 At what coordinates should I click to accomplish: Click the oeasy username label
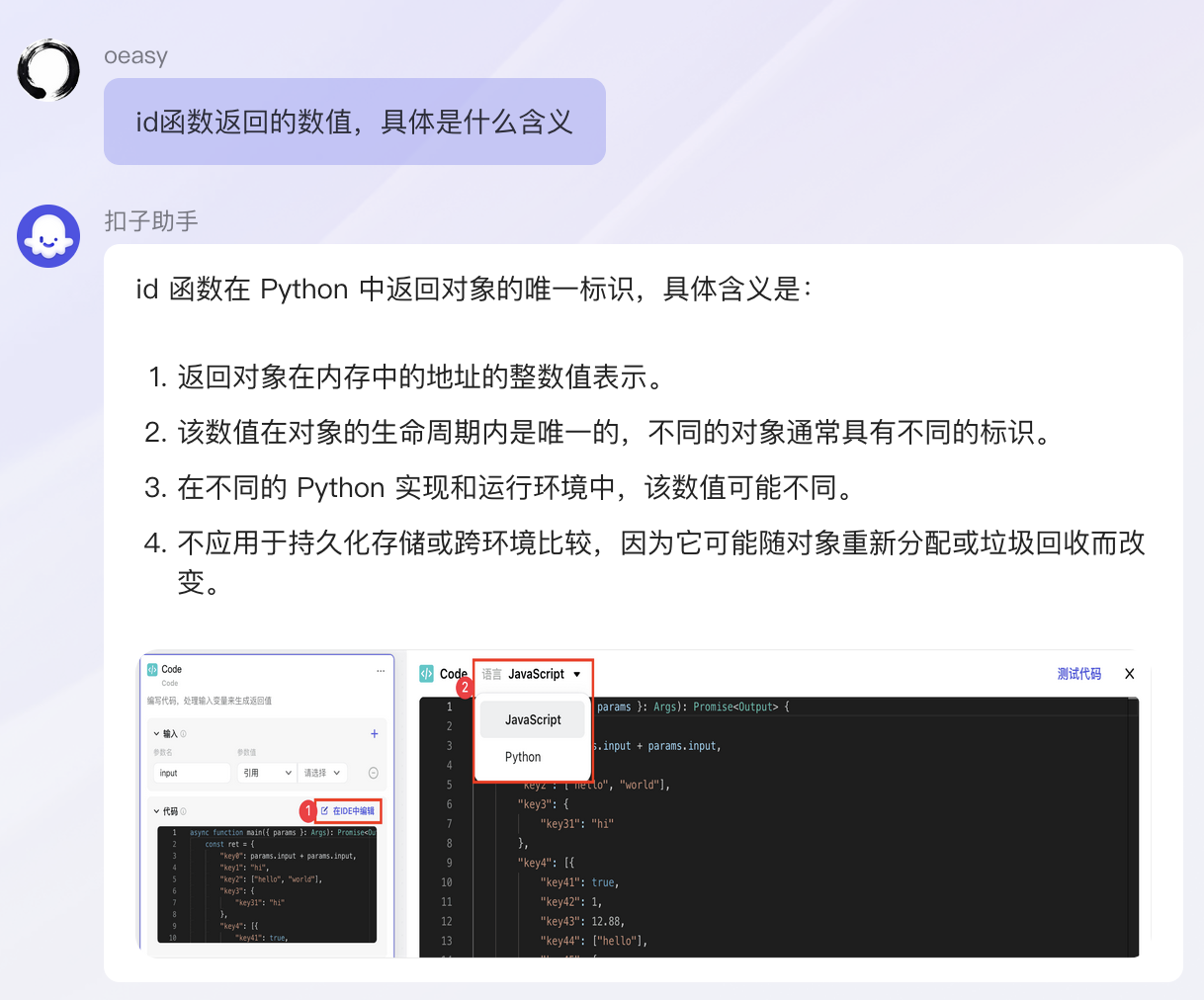tap(136, 55)
